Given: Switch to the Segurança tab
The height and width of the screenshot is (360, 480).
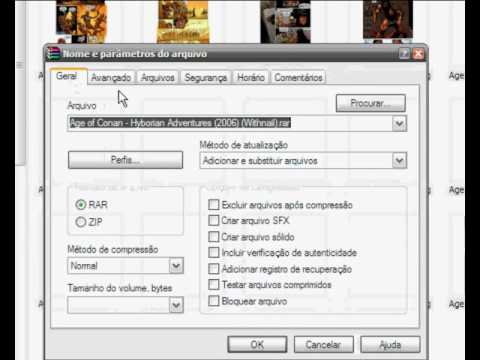Looking at the screenshot, I should [x=206, y=78].
